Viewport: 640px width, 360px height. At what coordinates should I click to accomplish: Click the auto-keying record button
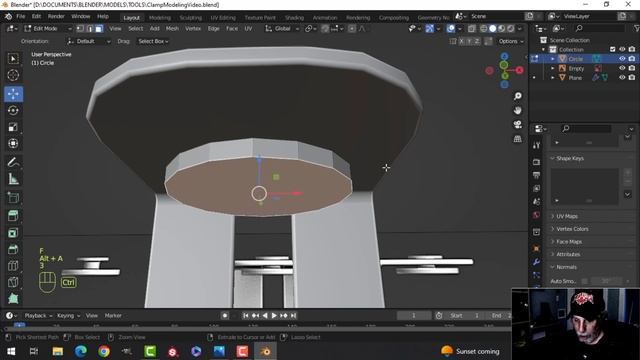click(x=224, y=316)
